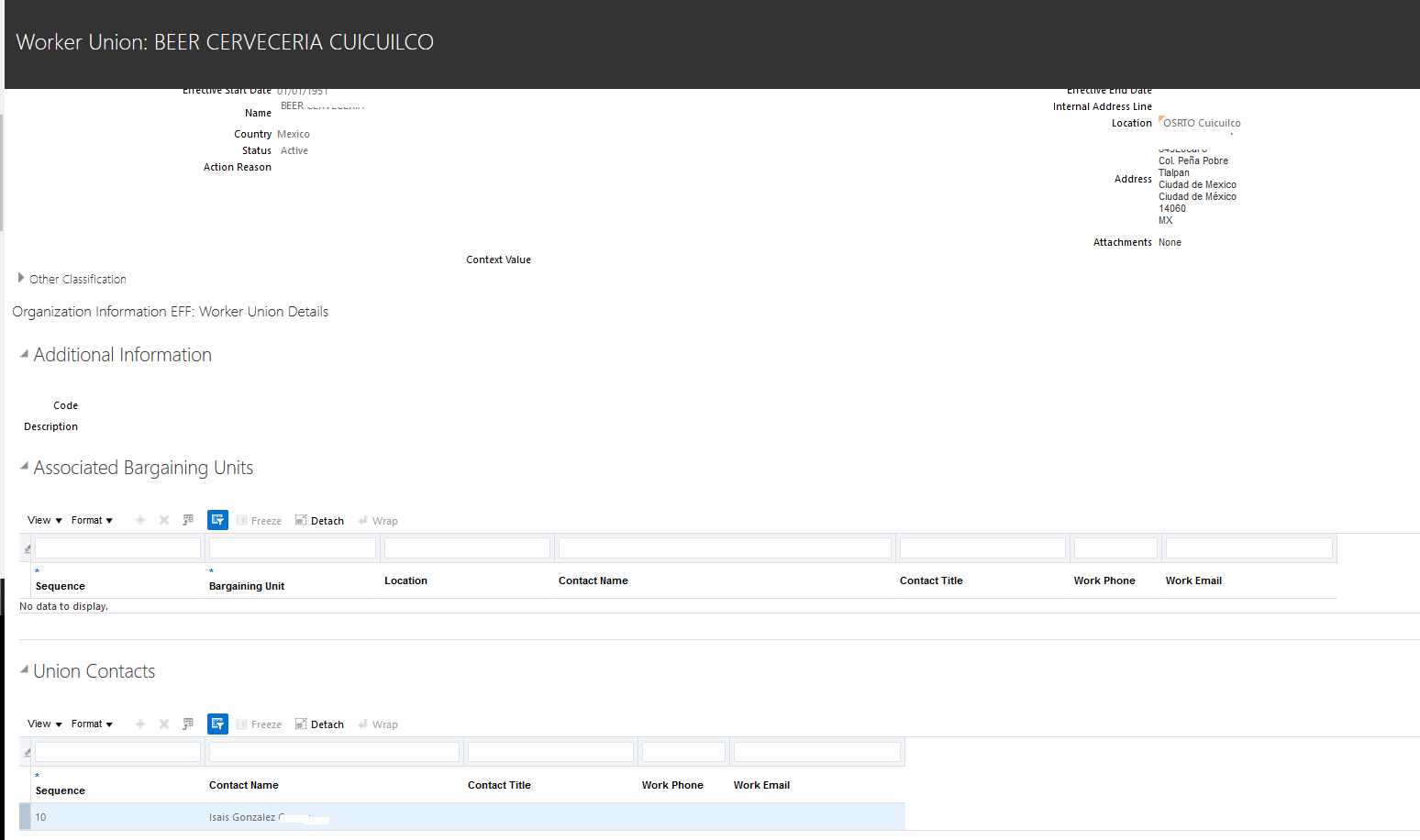The height and width of the screenshot is (840, 1420).
Task: Collapse the Union Contacts section
Action: [x=24, y=669]
